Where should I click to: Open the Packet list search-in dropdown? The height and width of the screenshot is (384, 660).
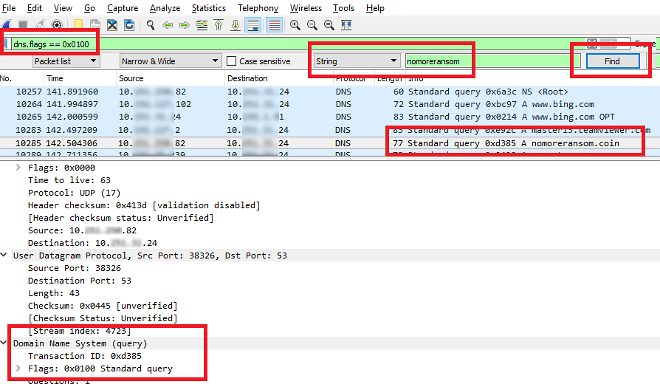coord(65,61)
